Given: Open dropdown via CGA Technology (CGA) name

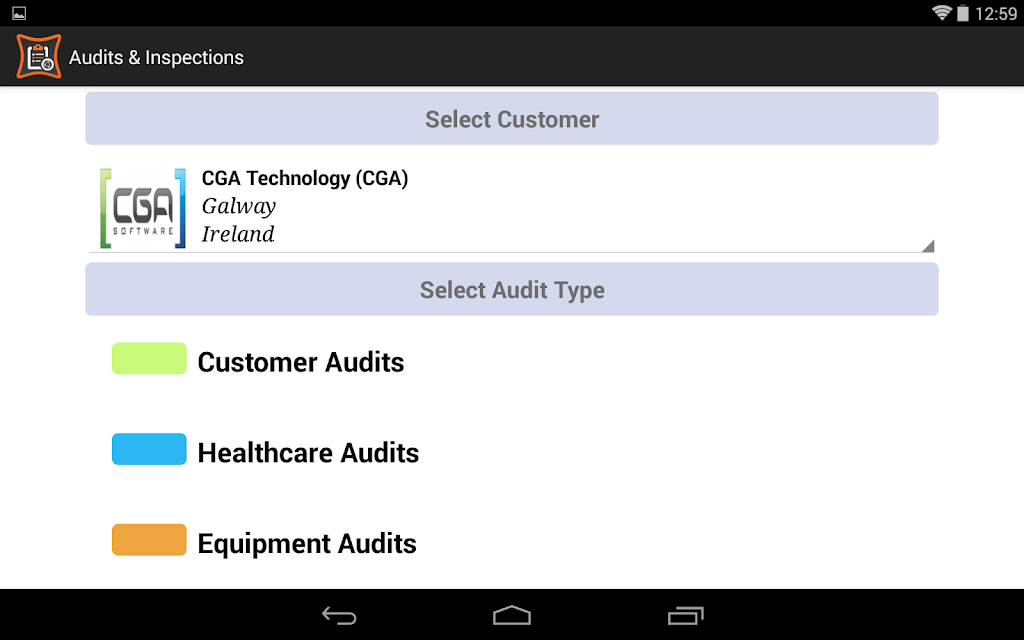Looking at the screenshot, I should point(305,178).
